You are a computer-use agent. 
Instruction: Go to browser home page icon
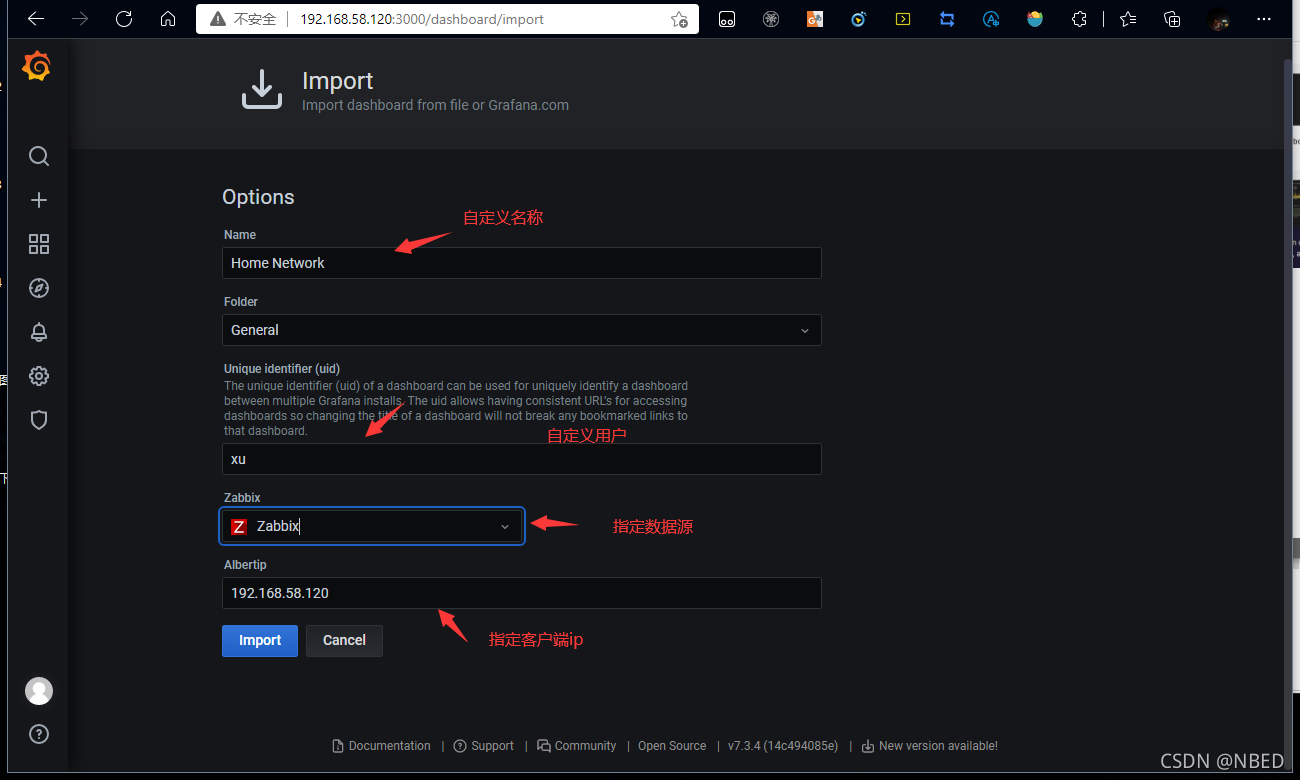[x=168, y=19]
